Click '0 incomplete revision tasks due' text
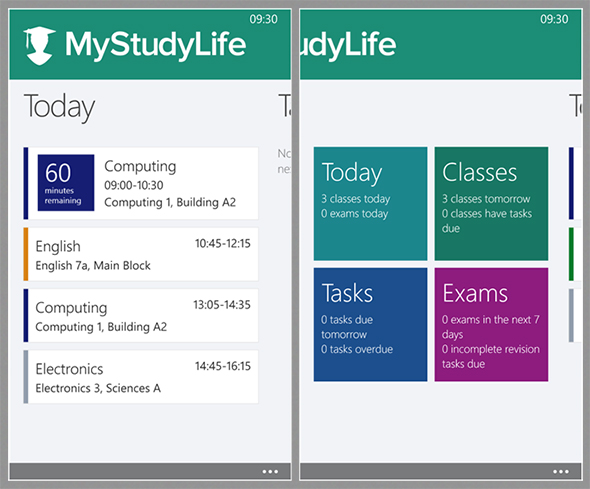This screenshot has width=590, height=489. tap(491, 357)
